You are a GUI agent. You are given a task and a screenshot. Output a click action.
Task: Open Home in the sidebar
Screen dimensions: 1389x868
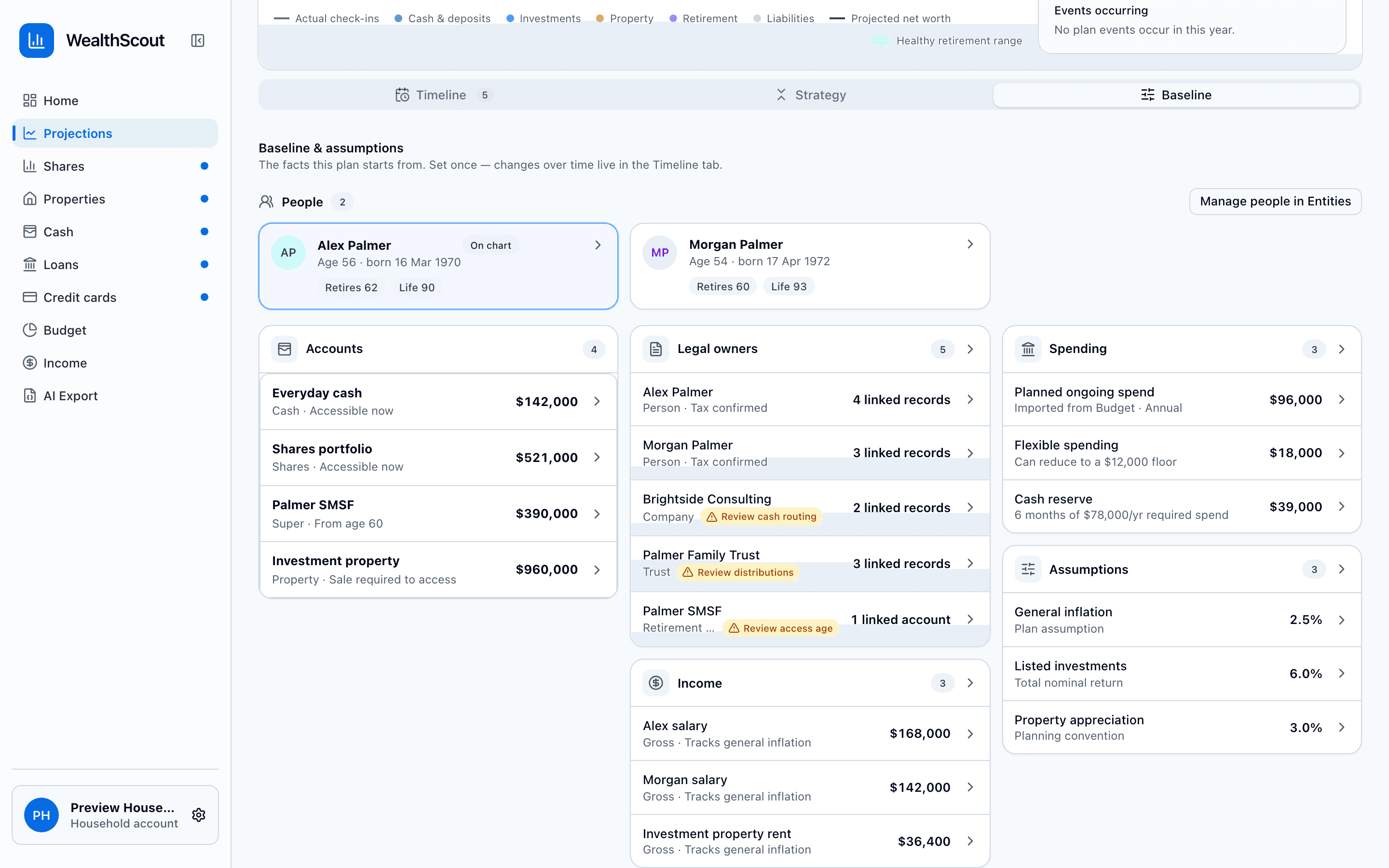pyautogui.click(x=115, y=100)
